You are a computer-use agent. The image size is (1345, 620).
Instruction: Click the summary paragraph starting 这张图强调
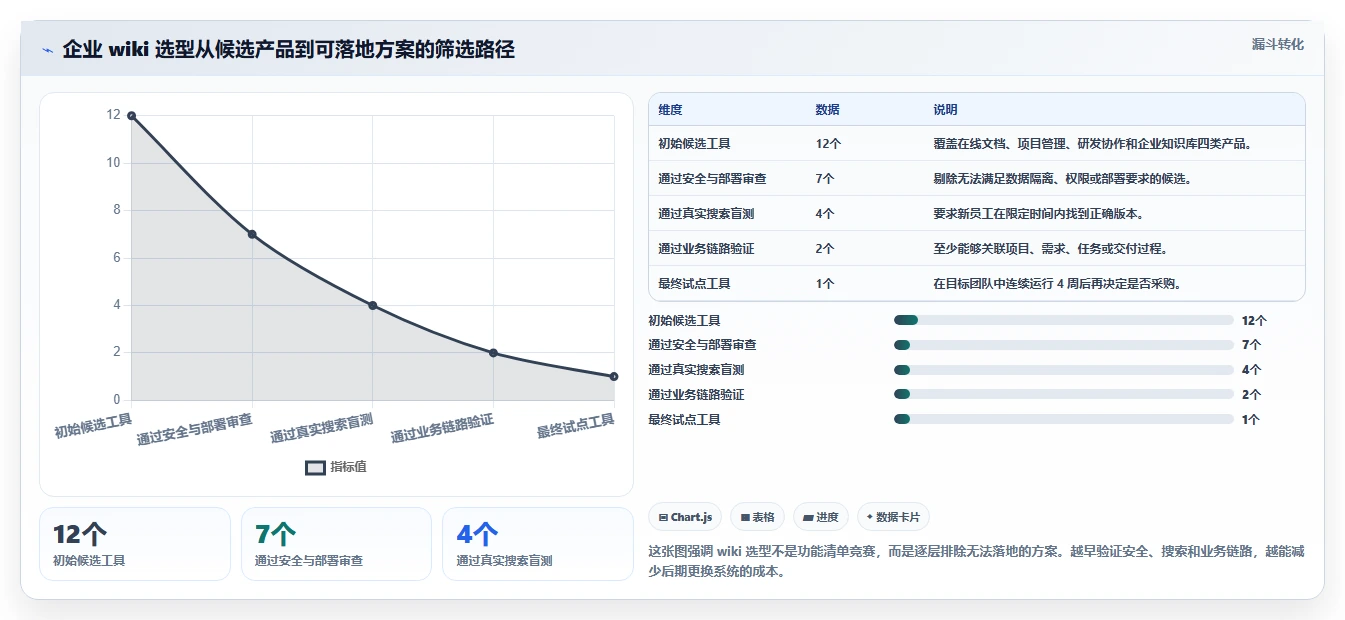click(x=977, y=561)
